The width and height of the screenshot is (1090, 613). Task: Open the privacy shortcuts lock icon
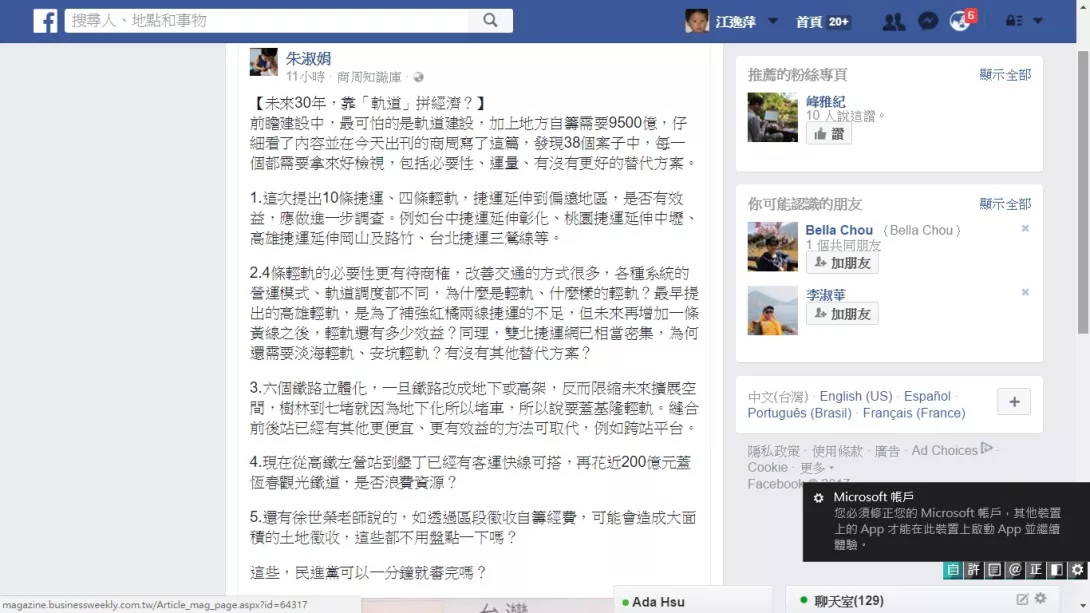click(x=1014, y=21)
